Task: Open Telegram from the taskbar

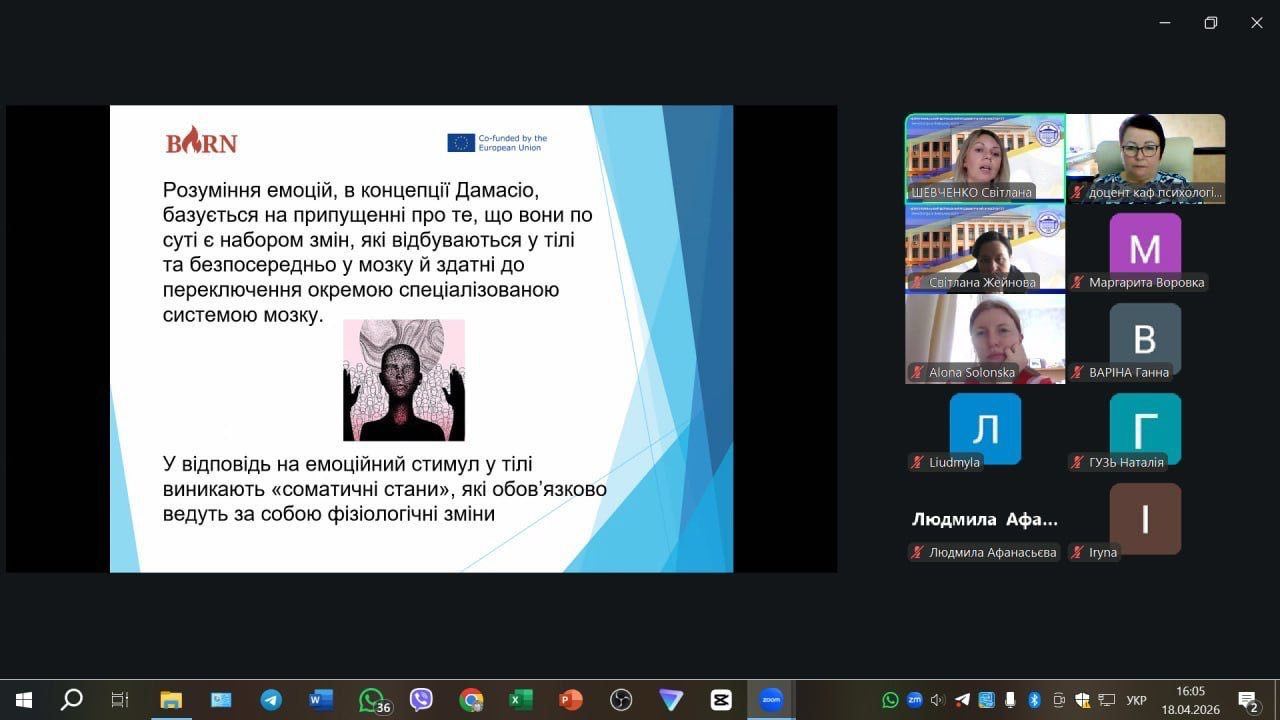Action: tap(271, 700)
